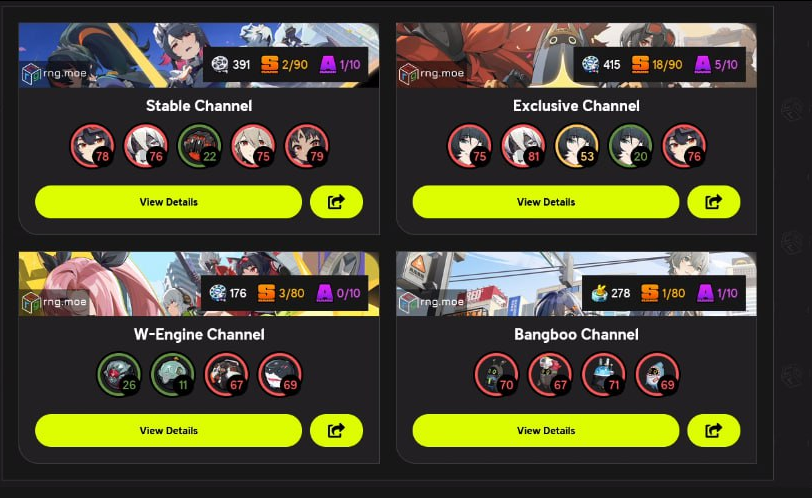
Task: Click the A-rank 1/10 counter on Stable banner
Action: (x=340, y=65)
